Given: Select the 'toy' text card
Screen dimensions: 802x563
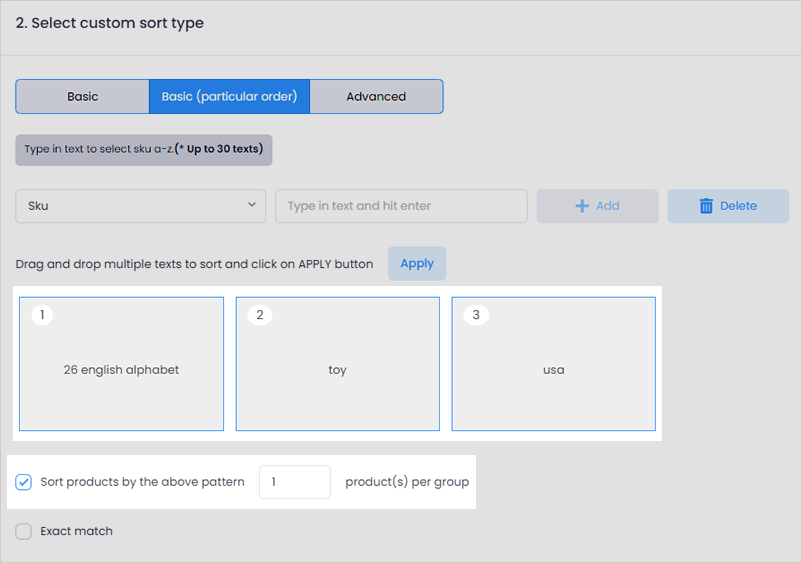Looking at the screenshot, I should click(x=338, y=364).
